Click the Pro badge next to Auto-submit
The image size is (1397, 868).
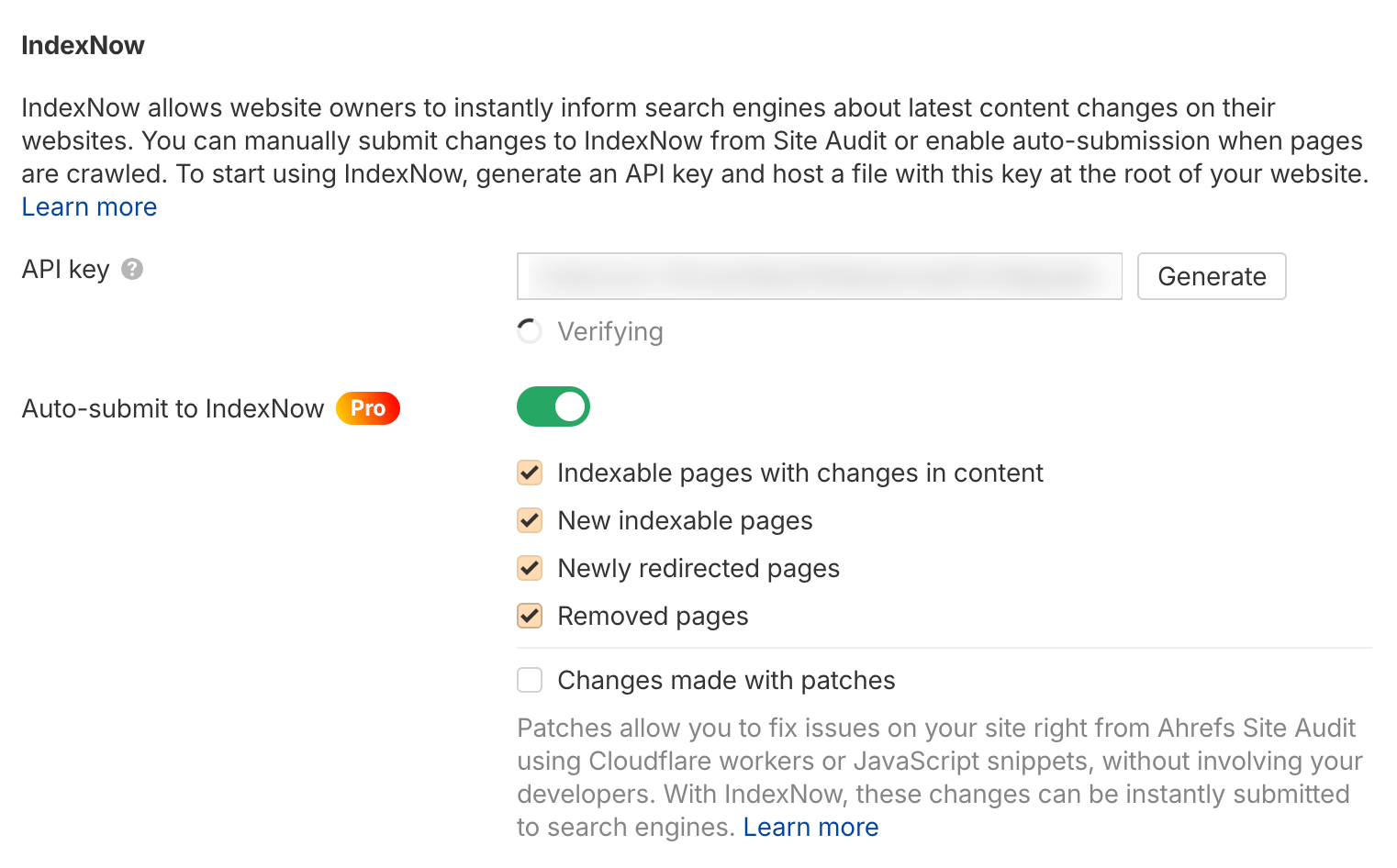(367, 408)
